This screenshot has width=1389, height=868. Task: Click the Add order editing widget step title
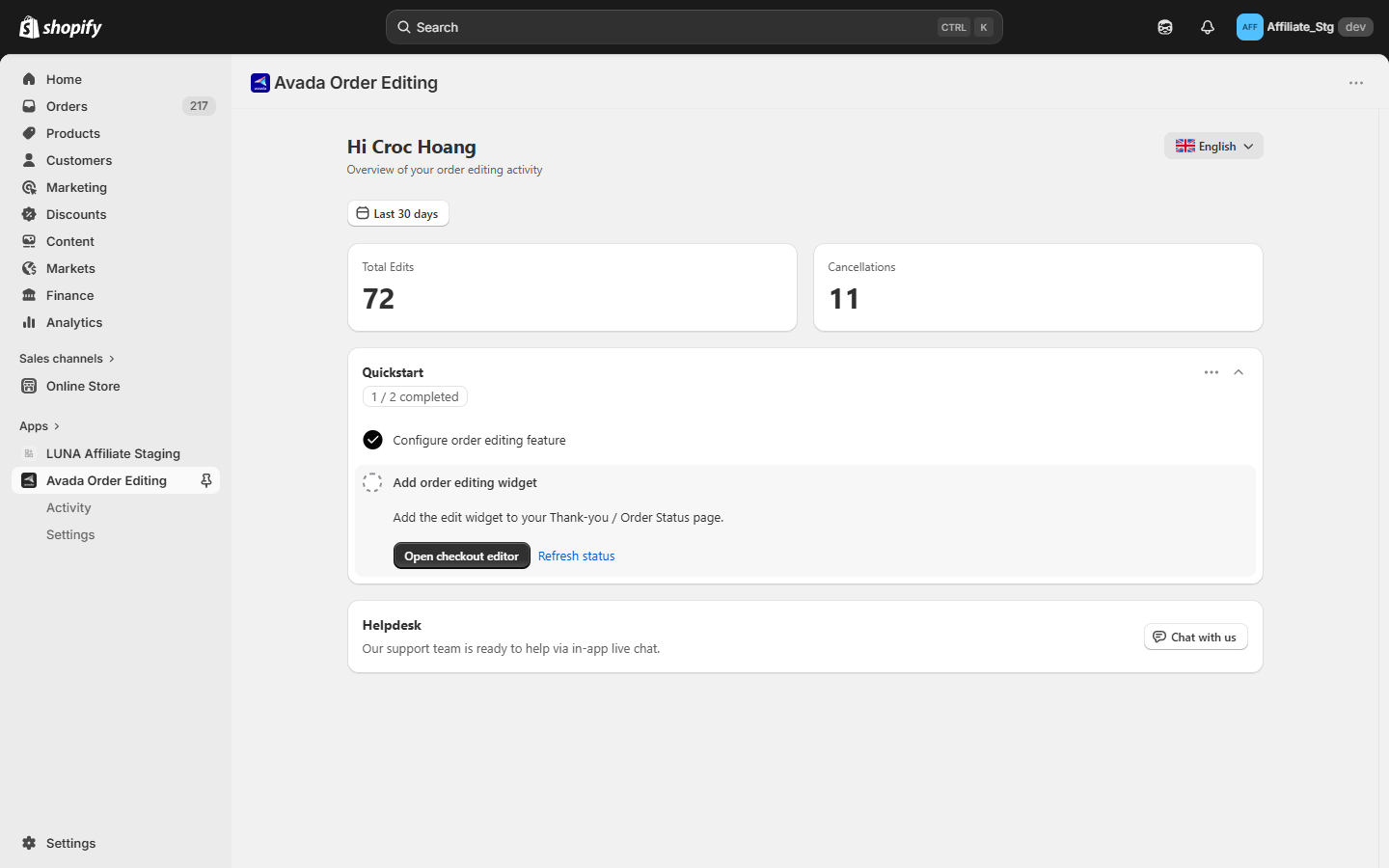[465, 482]
